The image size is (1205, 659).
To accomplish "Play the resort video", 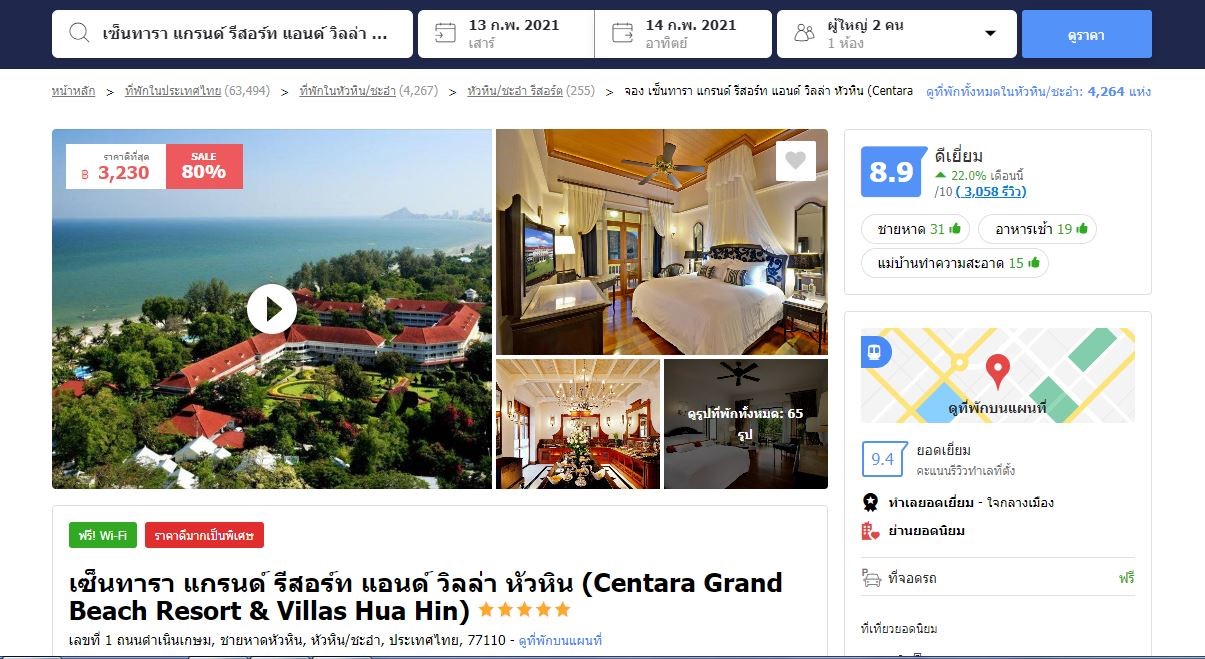I will click(272, 310).
